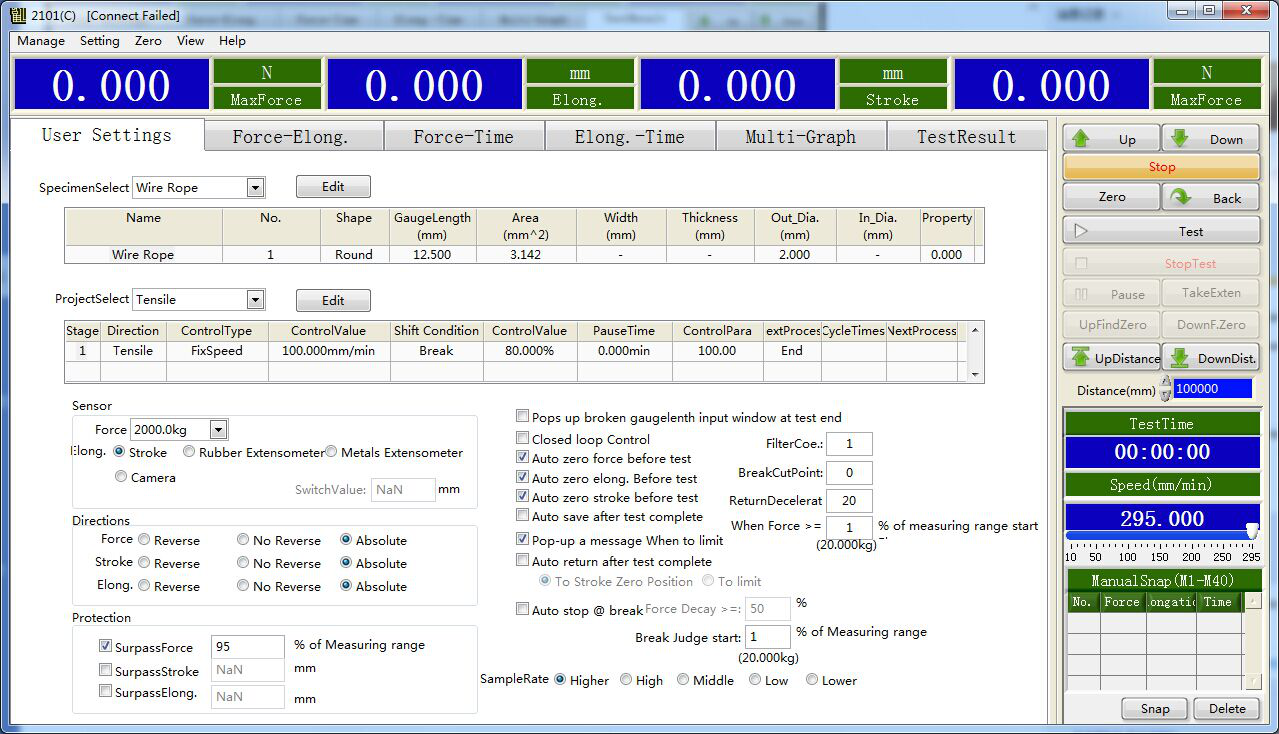Switch to the Force-Elong. tab
Viewport: 1279px width, 734px height.
click(x=291, y=137)
